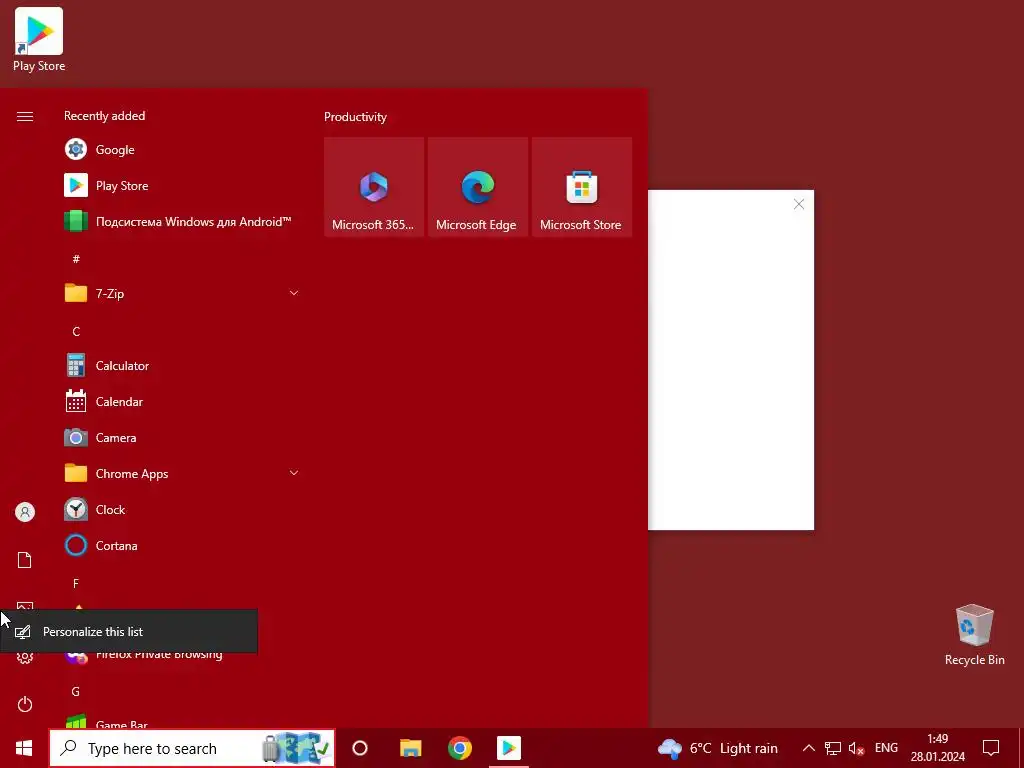The height and width of the screenshot is (768, 1024).
Task: Launch Play Store from Recently added list
Action: pos(182,185)
